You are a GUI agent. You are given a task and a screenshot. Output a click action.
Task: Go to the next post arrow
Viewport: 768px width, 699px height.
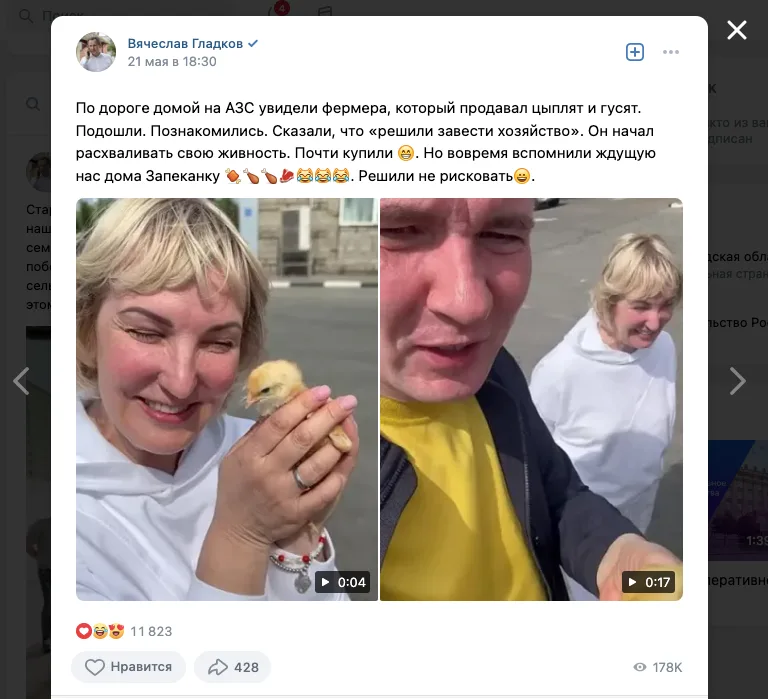tap(738, 381)
